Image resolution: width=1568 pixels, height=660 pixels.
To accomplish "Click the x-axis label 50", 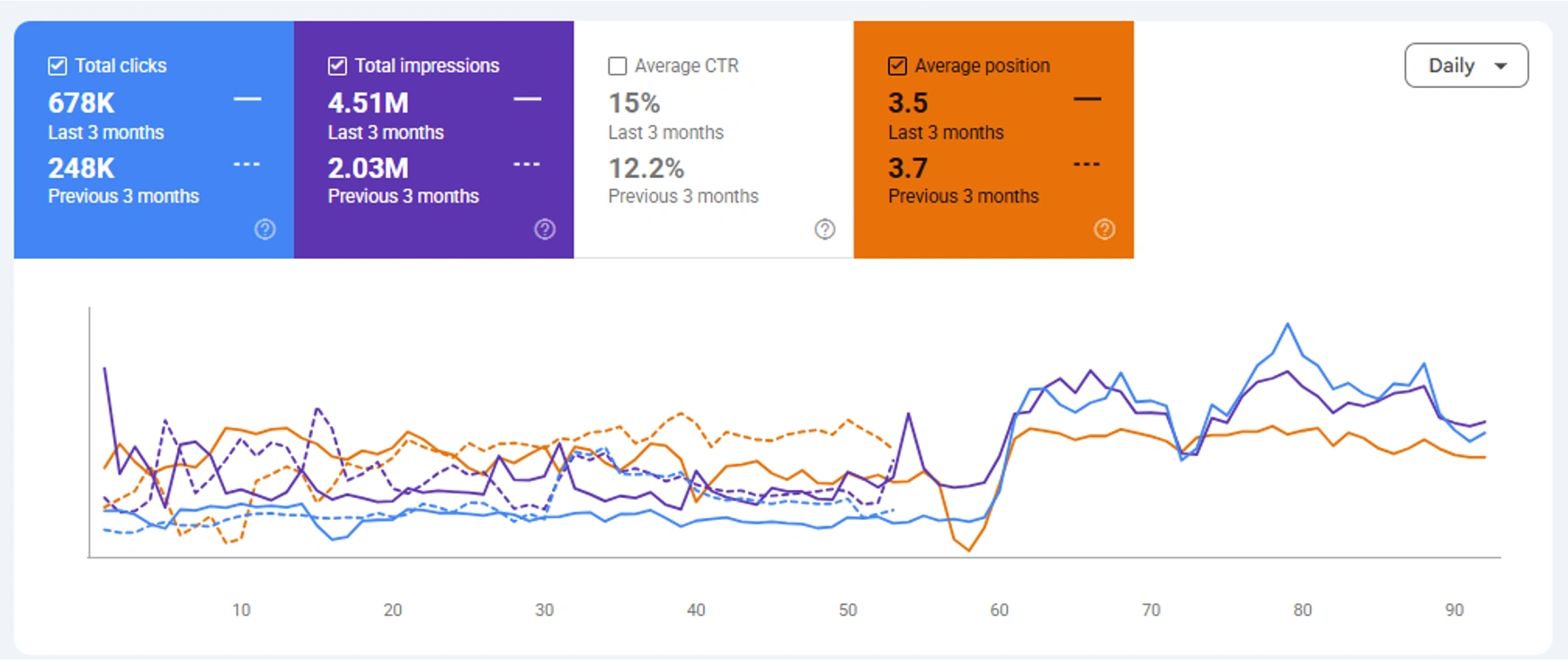I will pos(848,610).
